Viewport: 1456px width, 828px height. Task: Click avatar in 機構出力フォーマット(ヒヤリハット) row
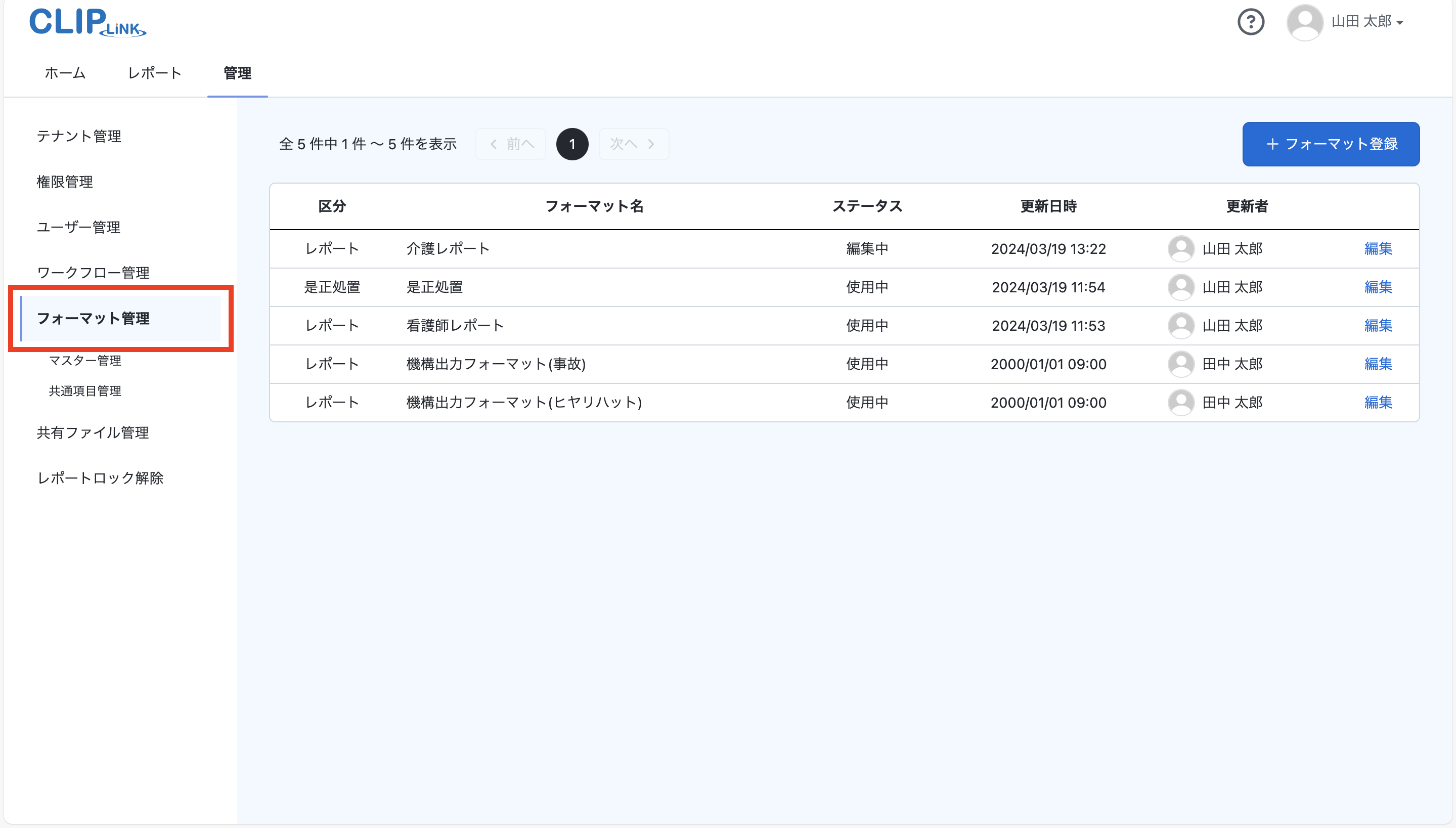[1180, 402]
